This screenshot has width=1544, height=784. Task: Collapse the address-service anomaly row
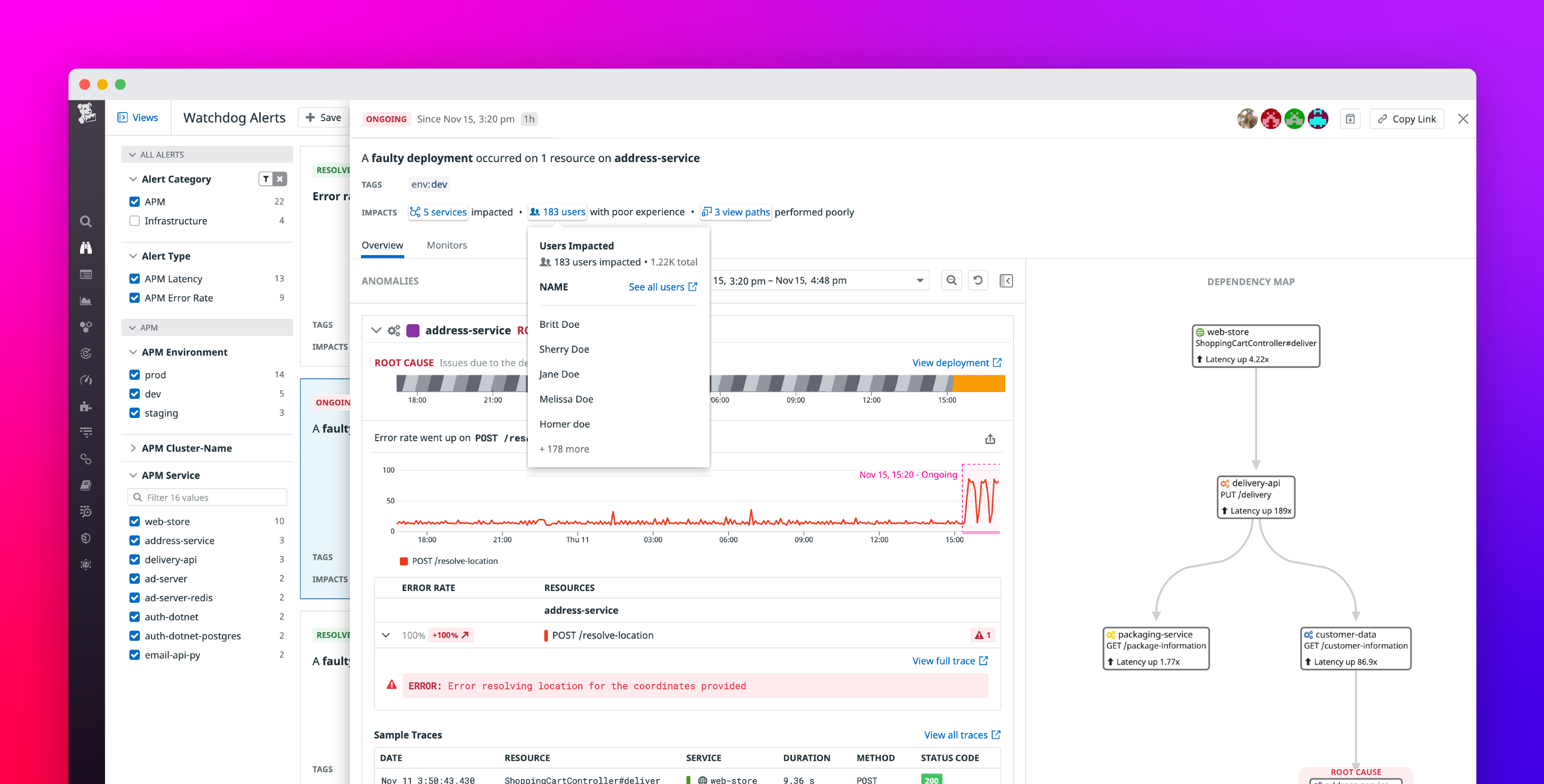(x=376, y=330)
